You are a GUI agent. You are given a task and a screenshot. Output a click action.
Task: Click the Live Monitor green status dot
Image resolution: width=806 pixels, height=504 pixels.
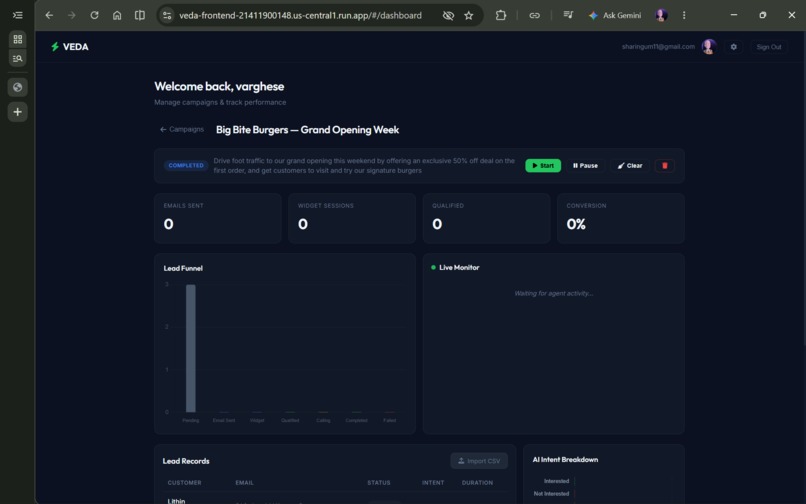[433, 267]
